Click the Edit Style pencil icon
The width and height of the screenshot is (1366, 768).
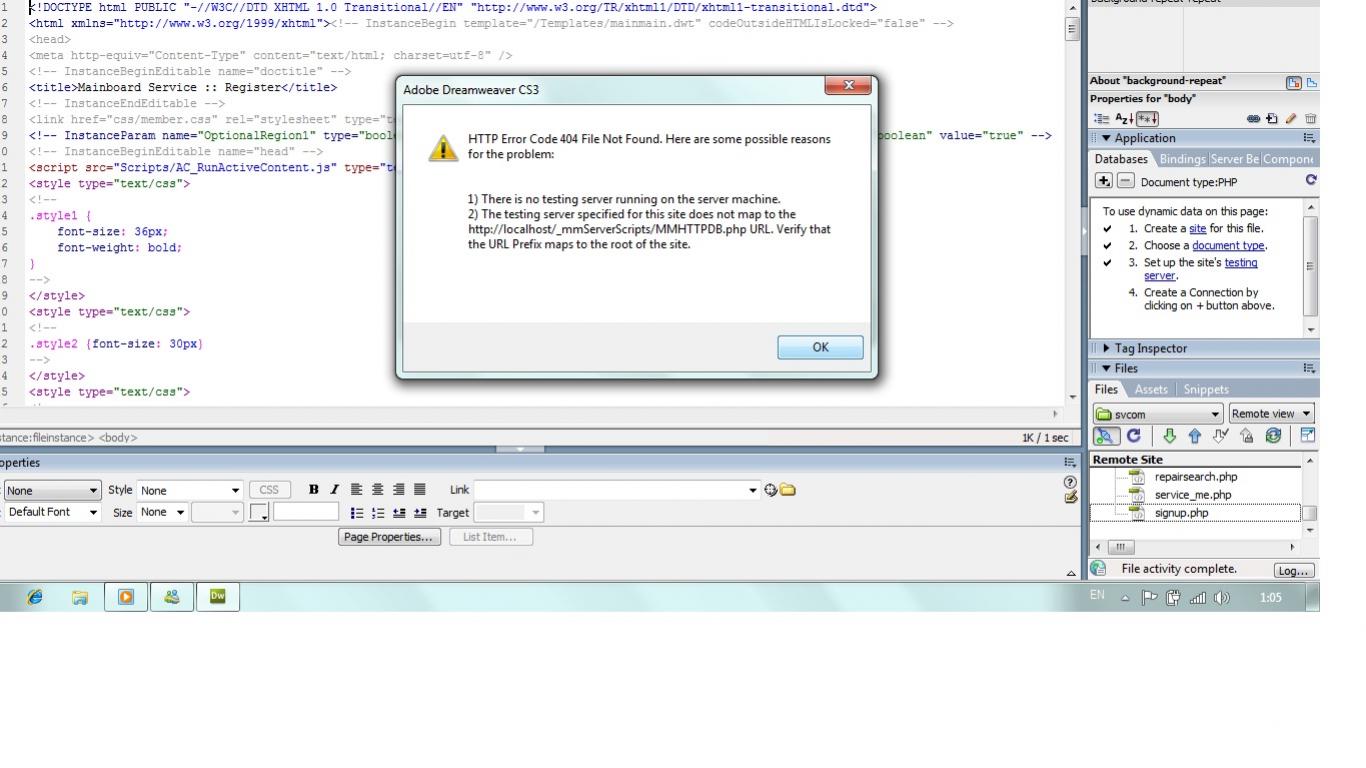(1293, 118)
